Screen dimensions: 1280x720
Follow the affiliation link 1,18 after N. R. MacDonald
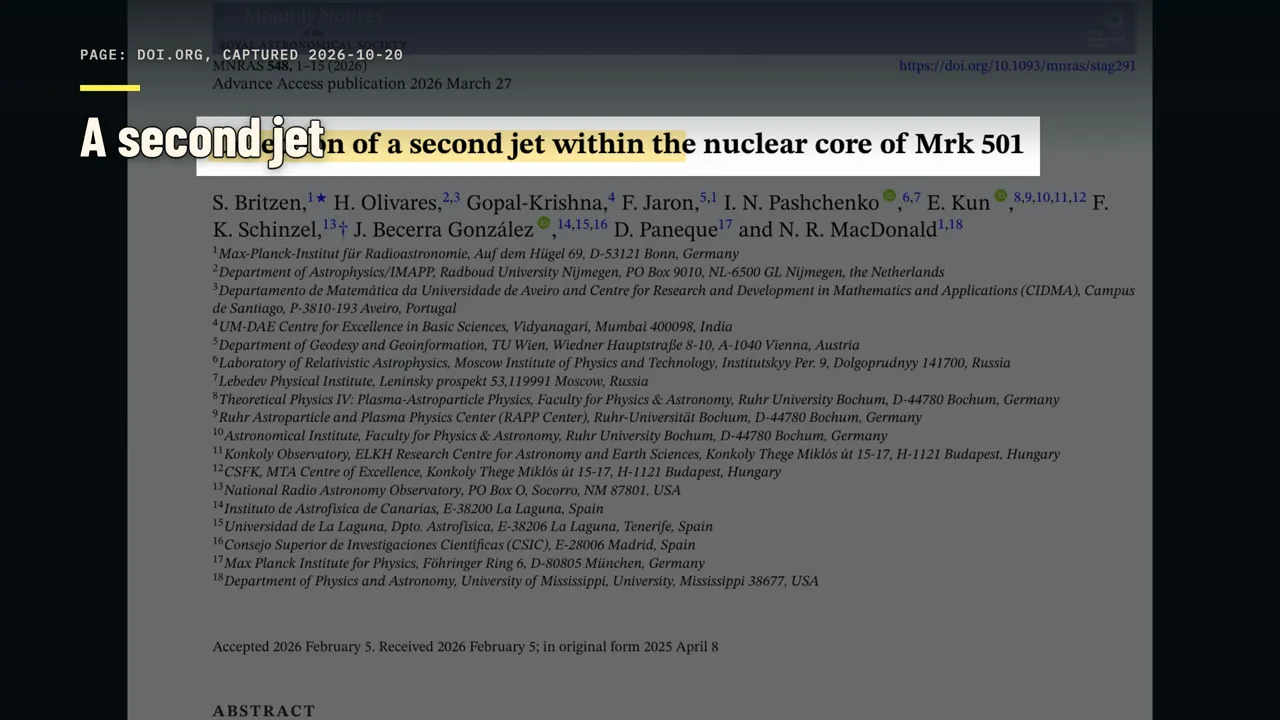(950, 225)
